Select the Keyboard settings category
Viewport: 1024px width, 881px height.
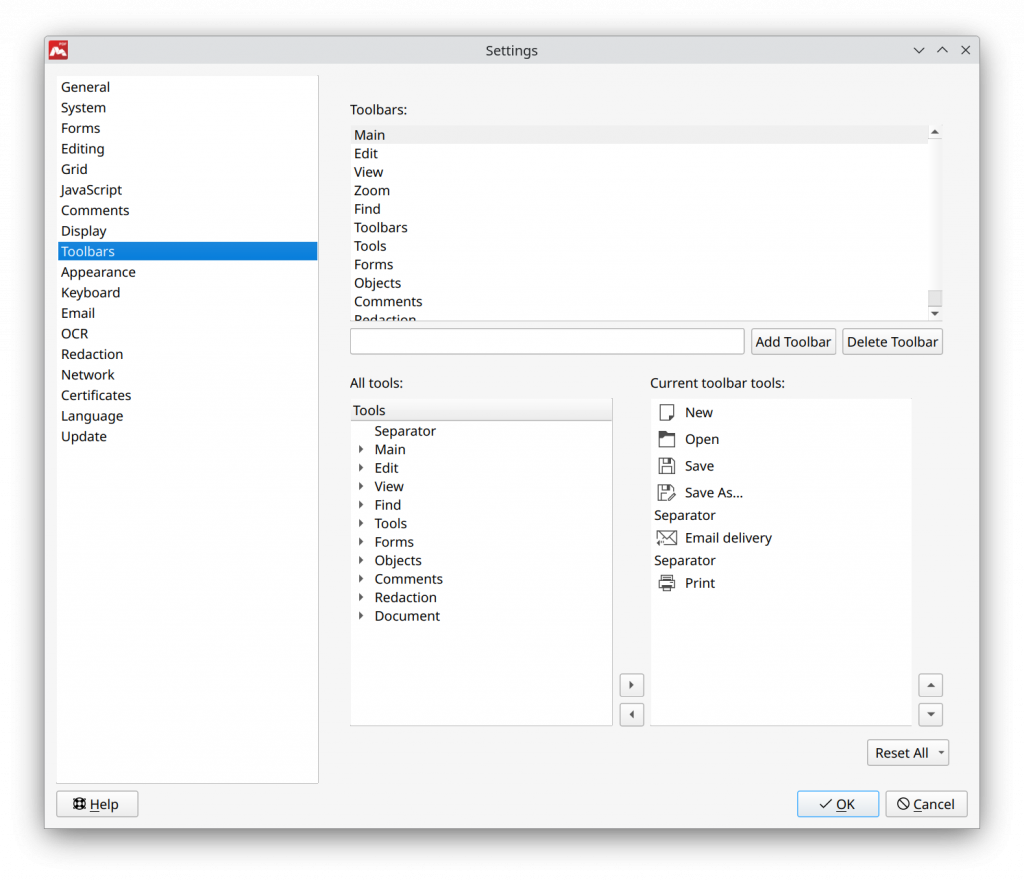pos(90,292)
